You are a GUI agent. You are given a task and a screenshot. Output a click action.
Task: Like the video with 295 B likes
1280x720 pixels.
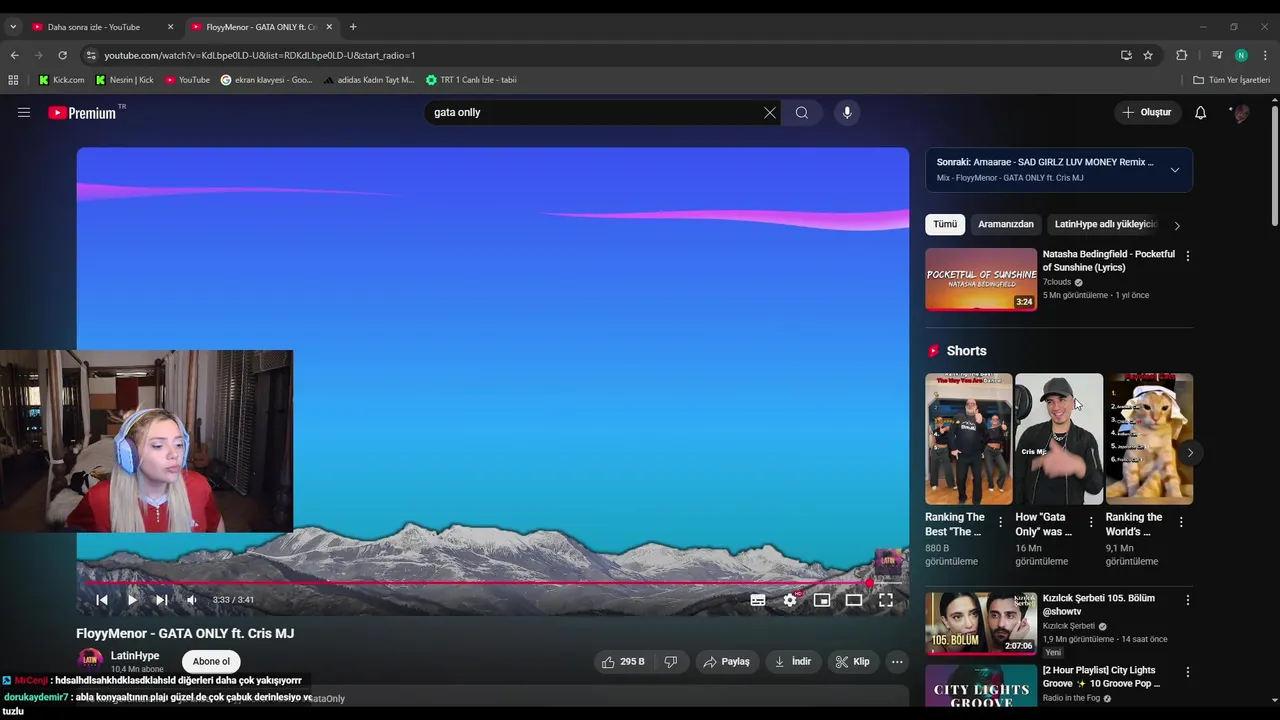pyautogui.click(x=623, y=661)
